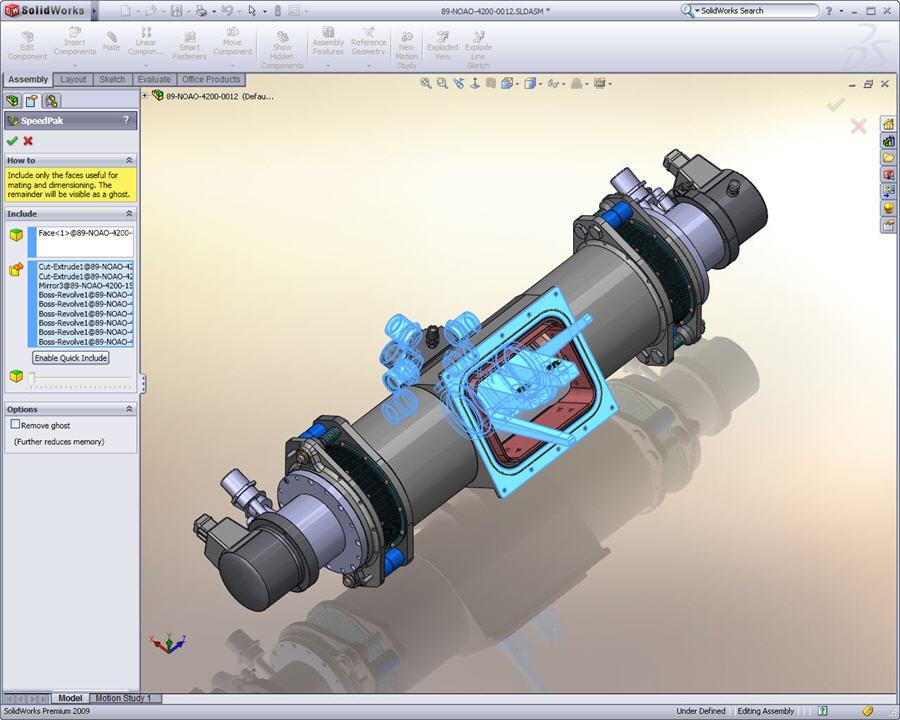Image resolution: width=900 pixels, height=720 pixels.
Task: Click the Quick Include slider handle
Action: pos(32,378)
